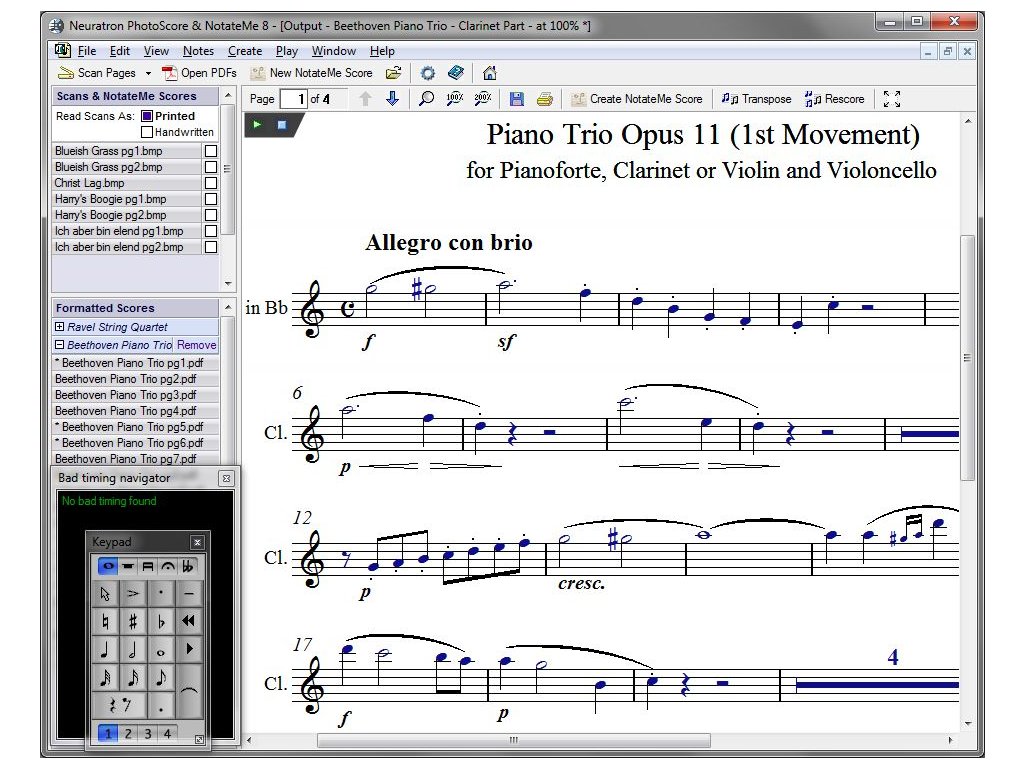1024x768 pixels.
Task: Save score with the floppy disk icon
Action: tap(517, 99)
